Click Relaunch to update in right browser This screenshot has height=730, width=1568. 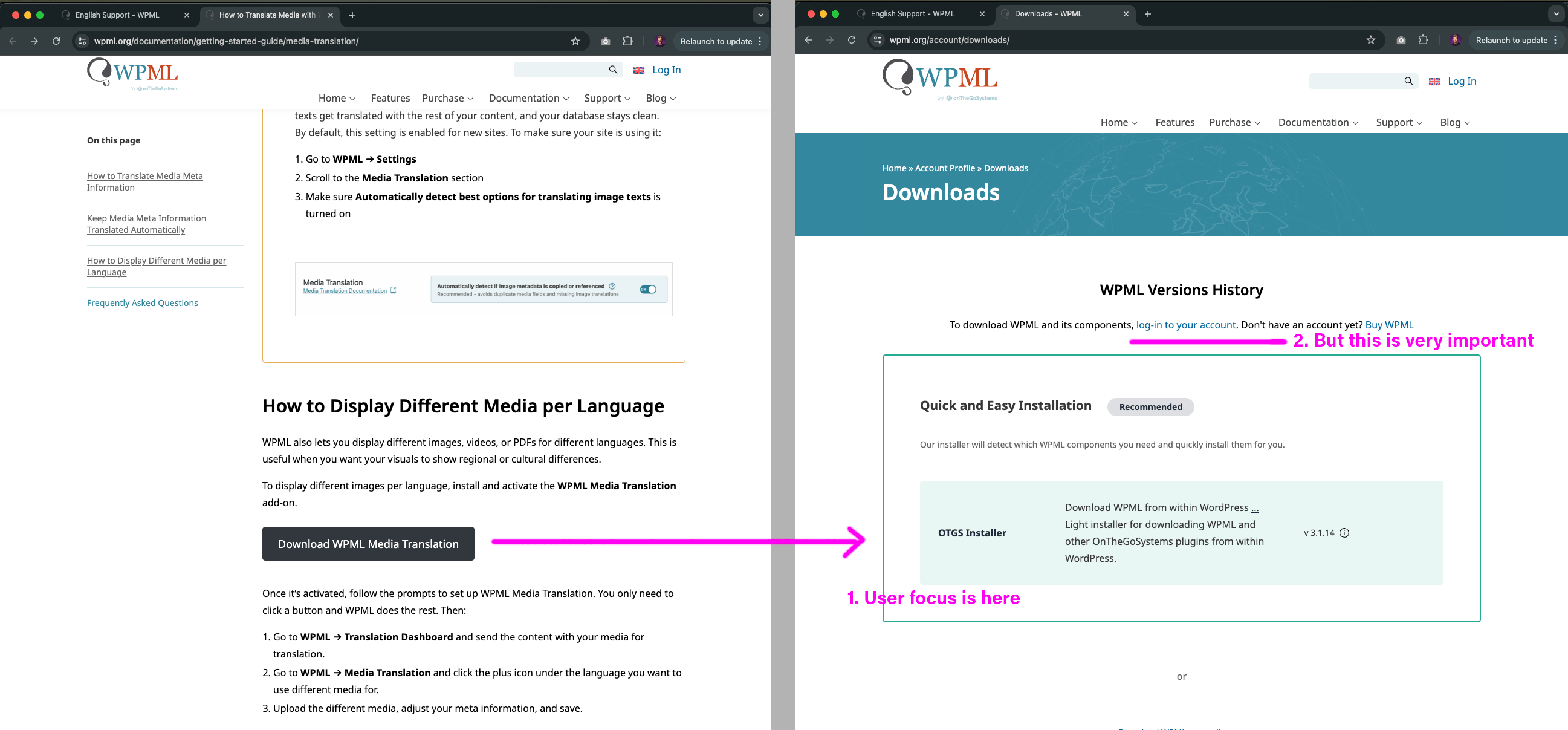(x=1511, y=39)
